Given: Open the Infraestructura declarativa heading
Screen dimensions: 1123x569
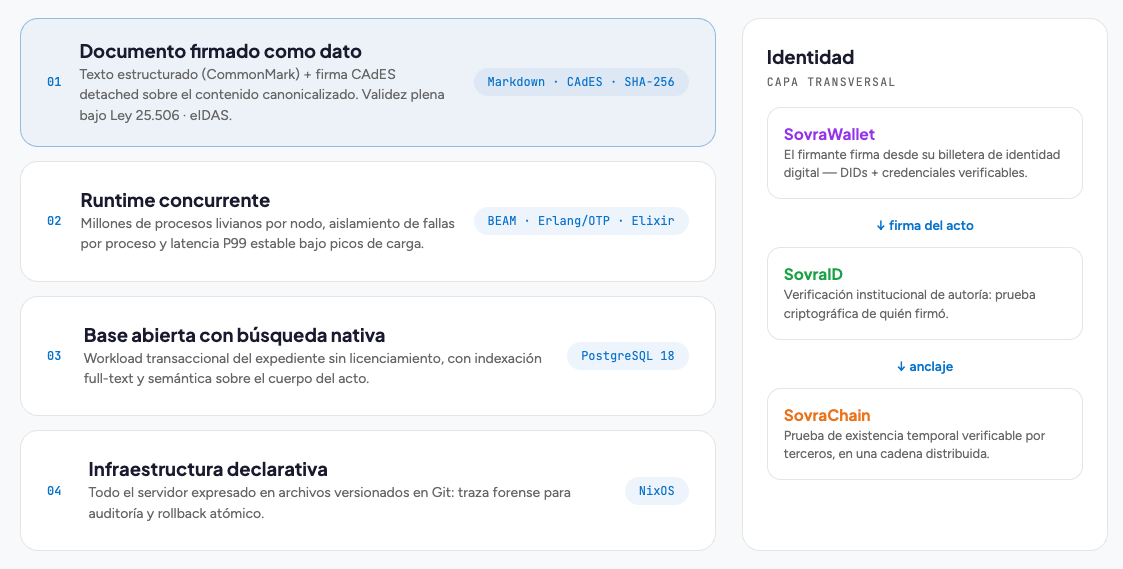Looking at the screenshot, I should point(208,469).
